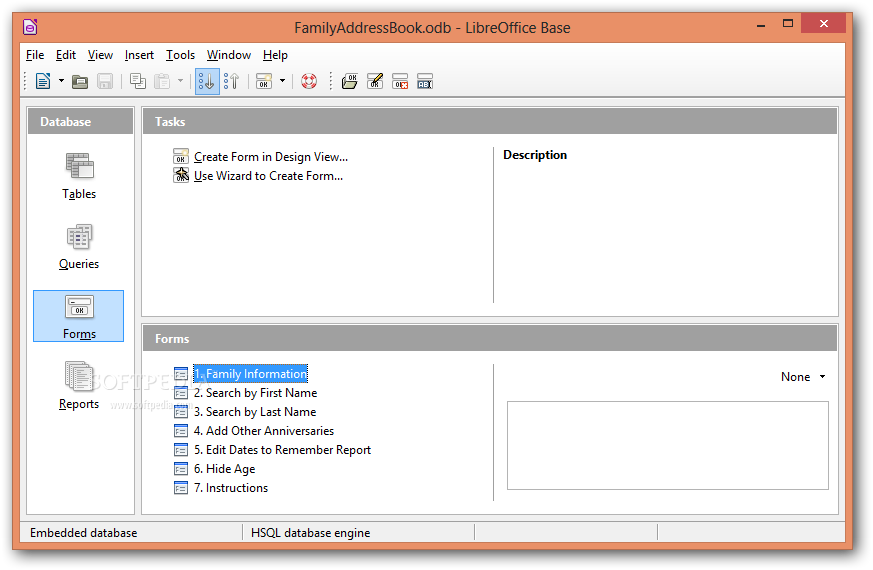Switch to Reports in Database pane
The width and height of the screenshot is (873, 570).
(79, 386)
